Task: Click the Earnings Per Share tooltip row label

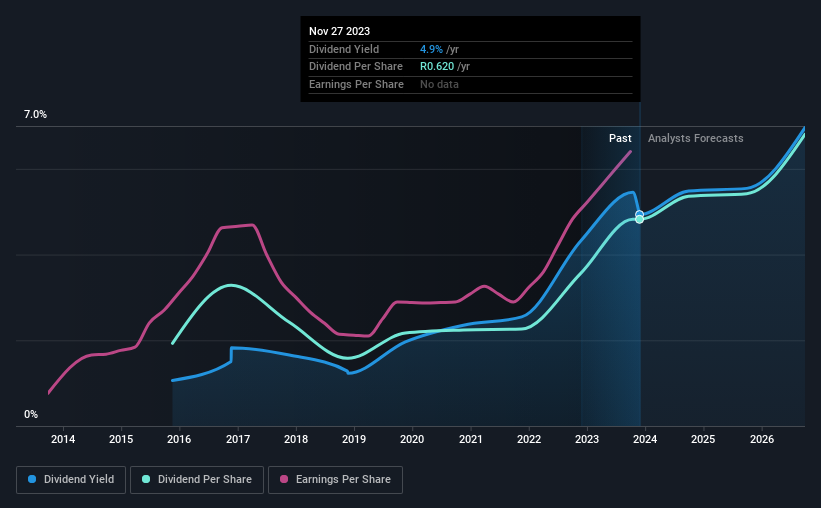Action: click(x=356, y=84)
